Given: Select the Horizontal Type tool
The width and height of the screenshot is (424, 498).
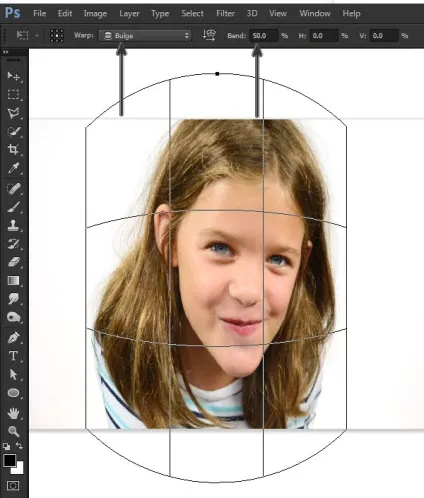Looking at the screenshot, I should click(x=13, y=356).
